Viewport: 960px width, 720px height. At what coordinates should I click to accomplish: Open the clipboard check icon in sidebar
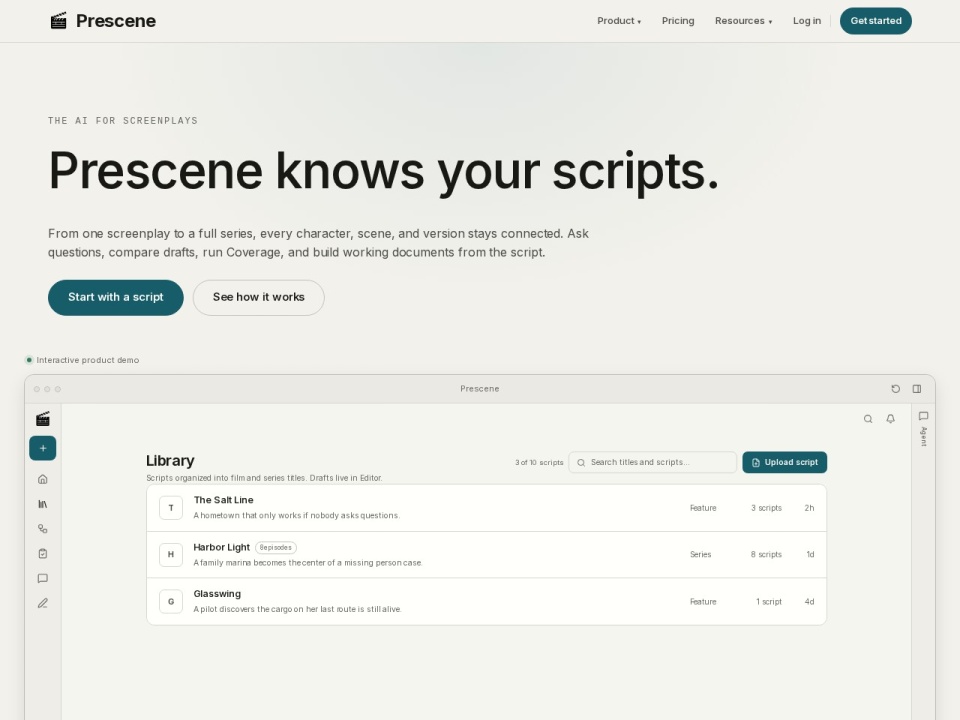[43, 553]
